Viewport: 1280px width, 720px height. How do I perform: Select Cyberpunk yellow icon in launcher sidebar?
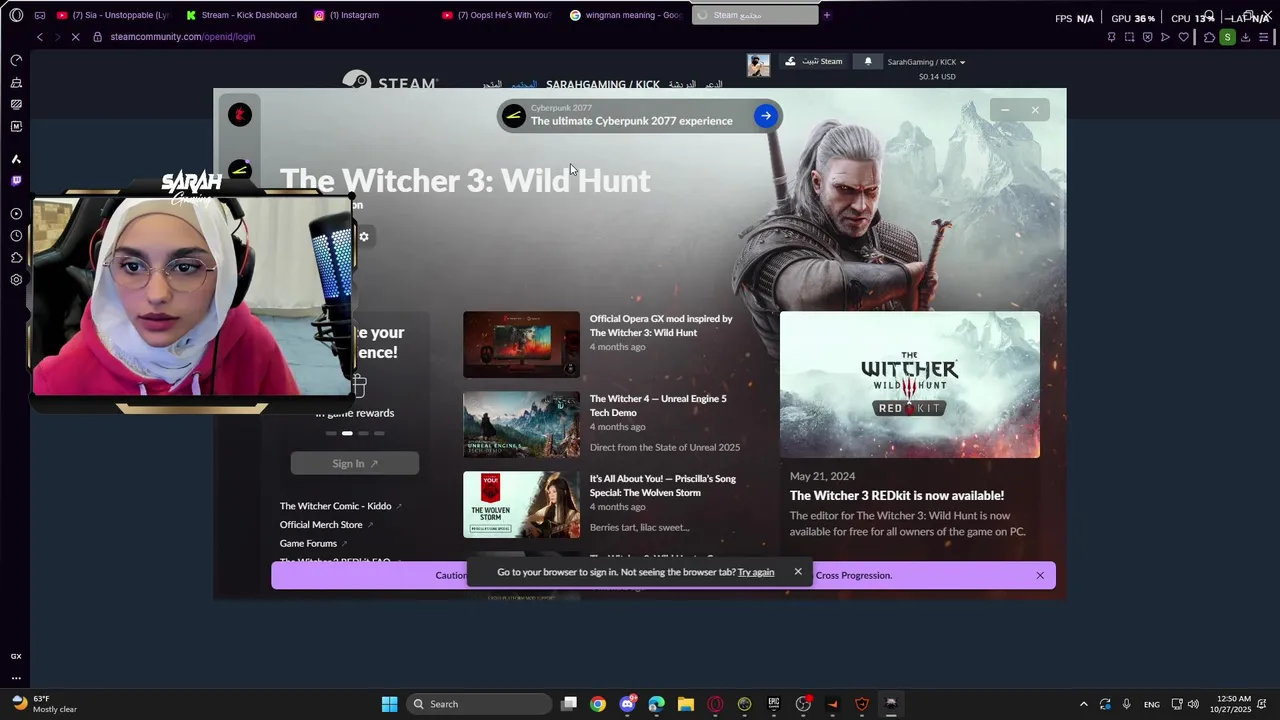click(240, 170)
